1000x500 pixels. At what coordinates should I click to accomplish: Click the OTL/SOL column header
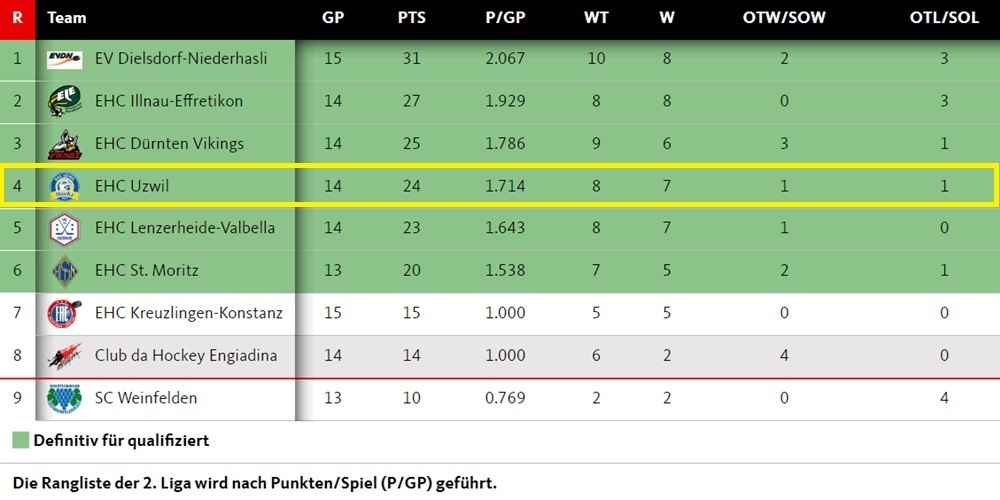[944, 18]
